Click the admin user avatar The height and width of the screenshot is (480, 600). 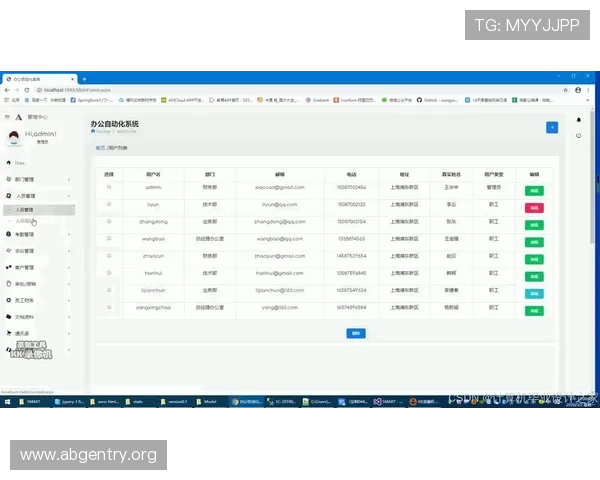(x=14, y=138)
